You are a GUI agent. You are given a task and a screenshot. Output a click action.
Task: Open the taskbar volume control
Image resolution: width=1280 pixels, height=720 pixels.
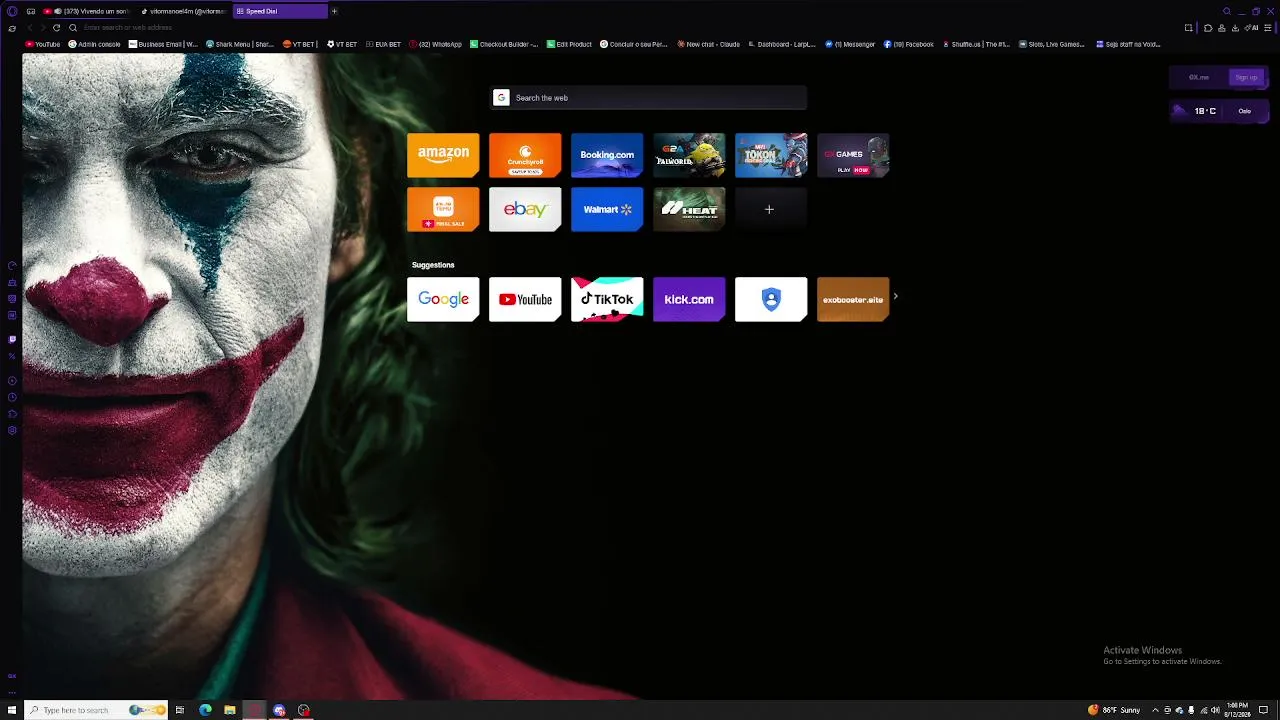click(1214, 710)
